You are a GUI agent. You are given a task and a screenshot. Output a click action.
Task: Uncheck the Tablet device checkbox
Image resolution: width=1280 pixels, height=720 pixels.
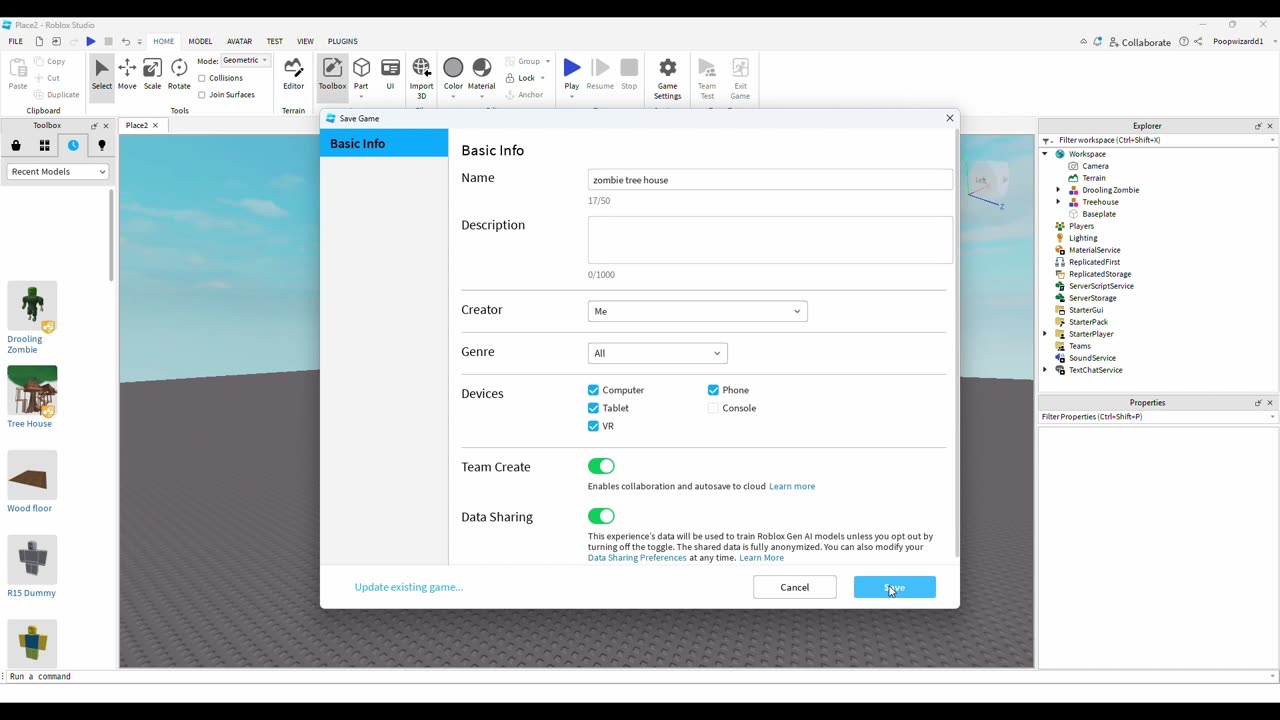point(593,408)
